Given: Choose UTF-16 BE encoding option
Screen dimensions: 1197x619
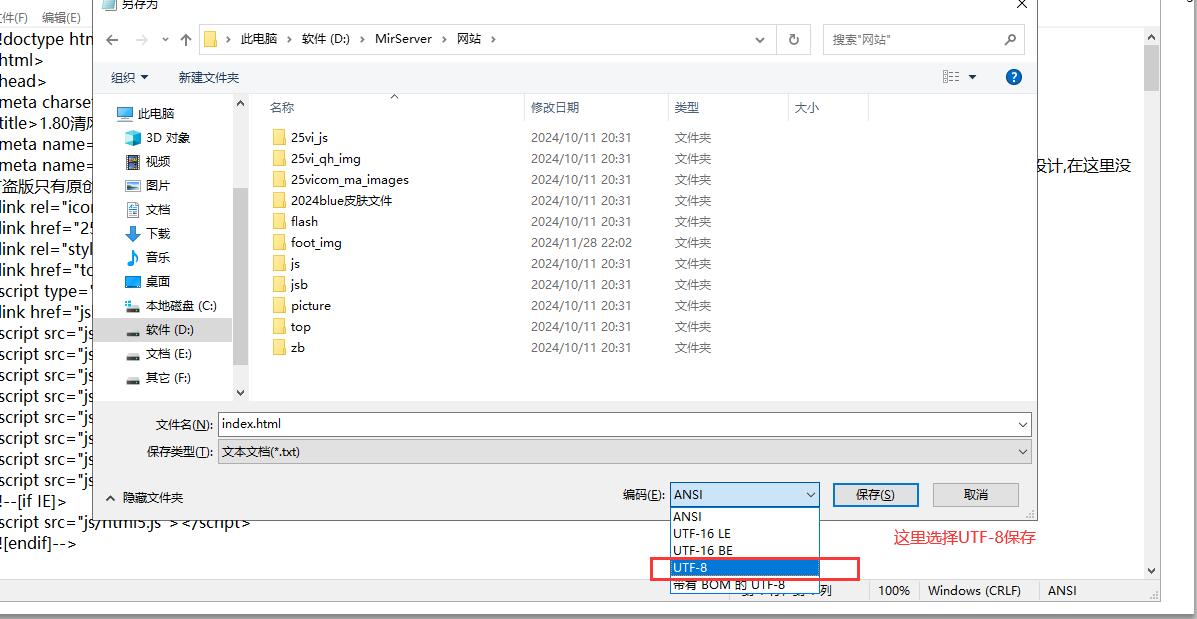Looking at the screenshot, I should 744,550.
